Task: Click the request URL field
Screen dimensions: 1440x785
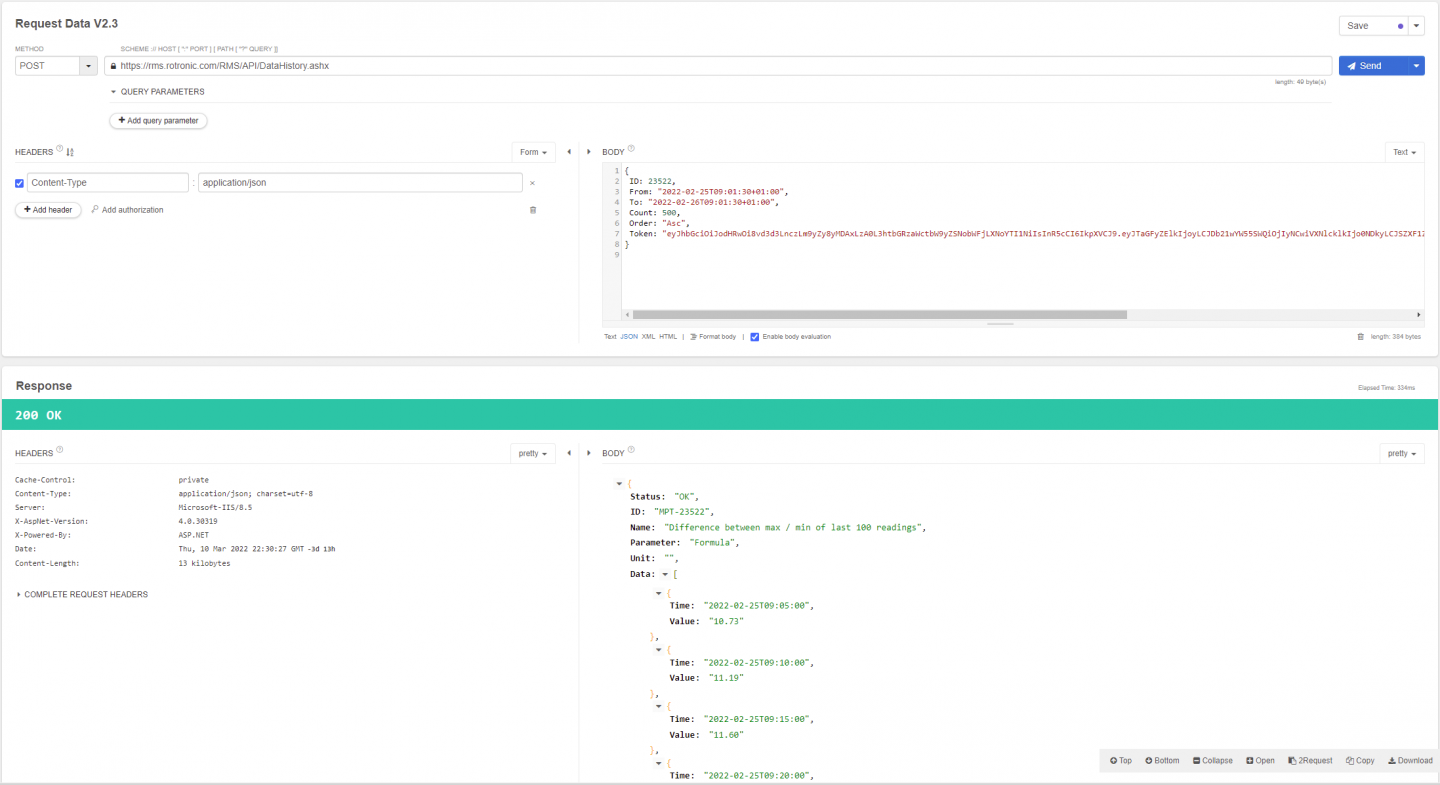Action: tap(718, 66)
